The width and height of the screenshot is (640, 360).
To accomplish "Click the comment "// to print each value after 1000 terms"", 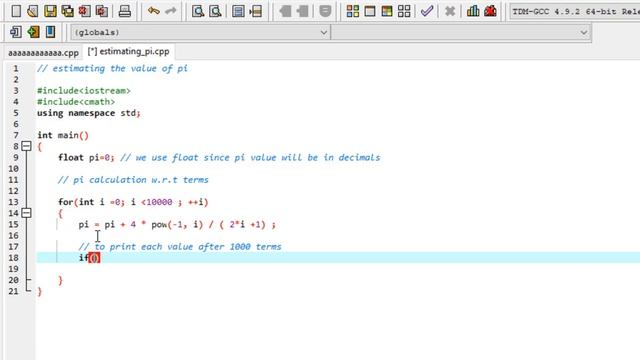I will pos(180,247).
